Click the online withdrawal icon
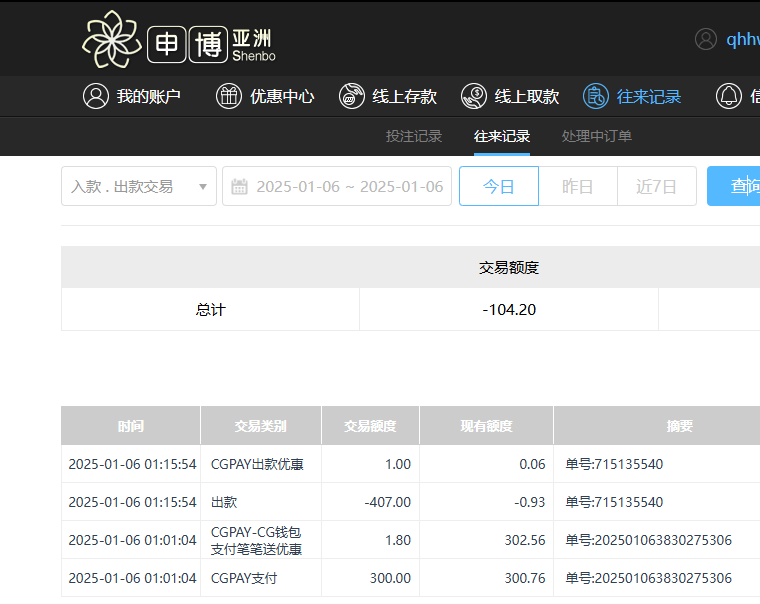This screenshot has height=604, width=760. (474, 96)
